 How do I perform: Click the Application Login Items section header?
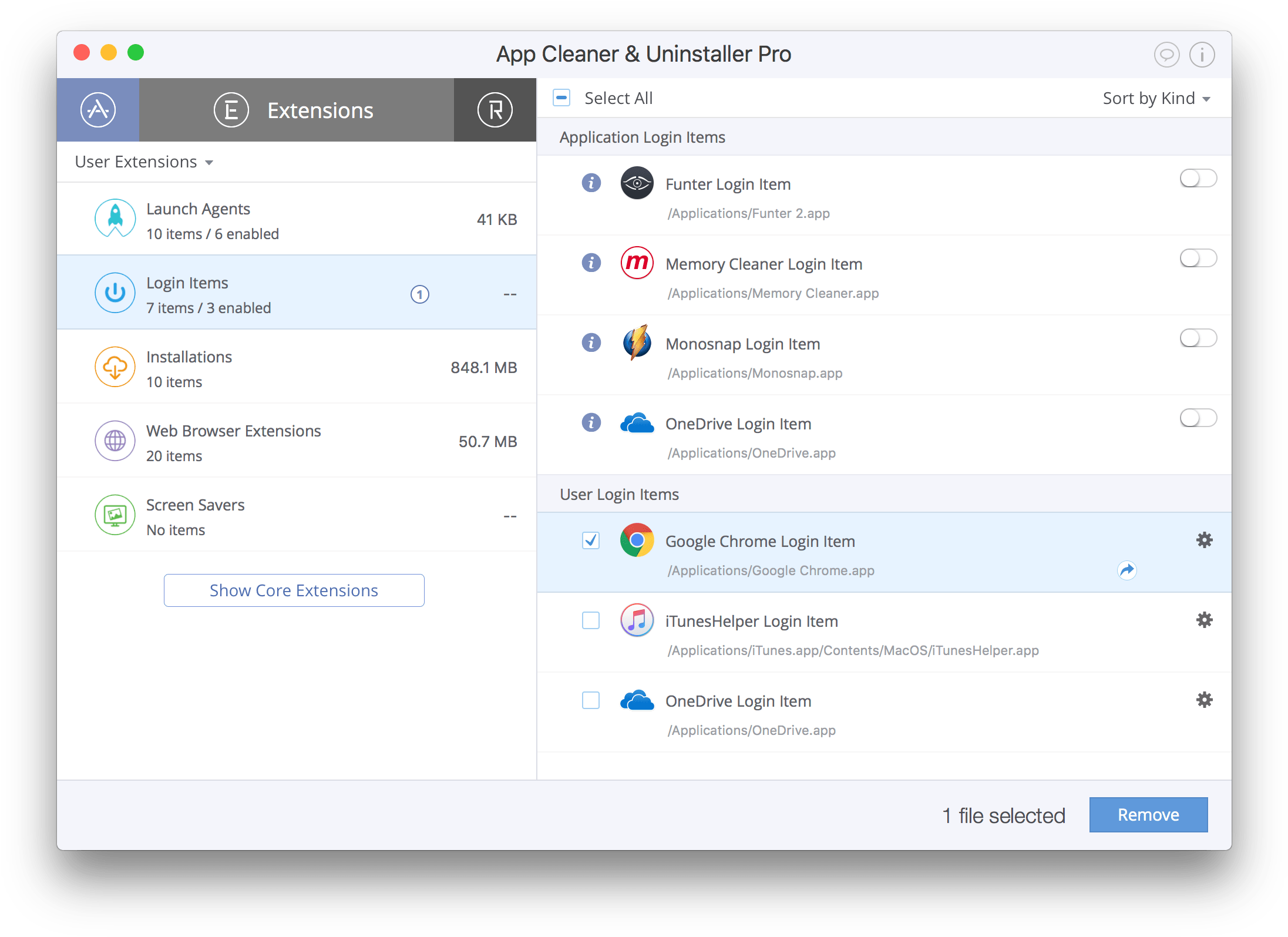coord(884,137)
